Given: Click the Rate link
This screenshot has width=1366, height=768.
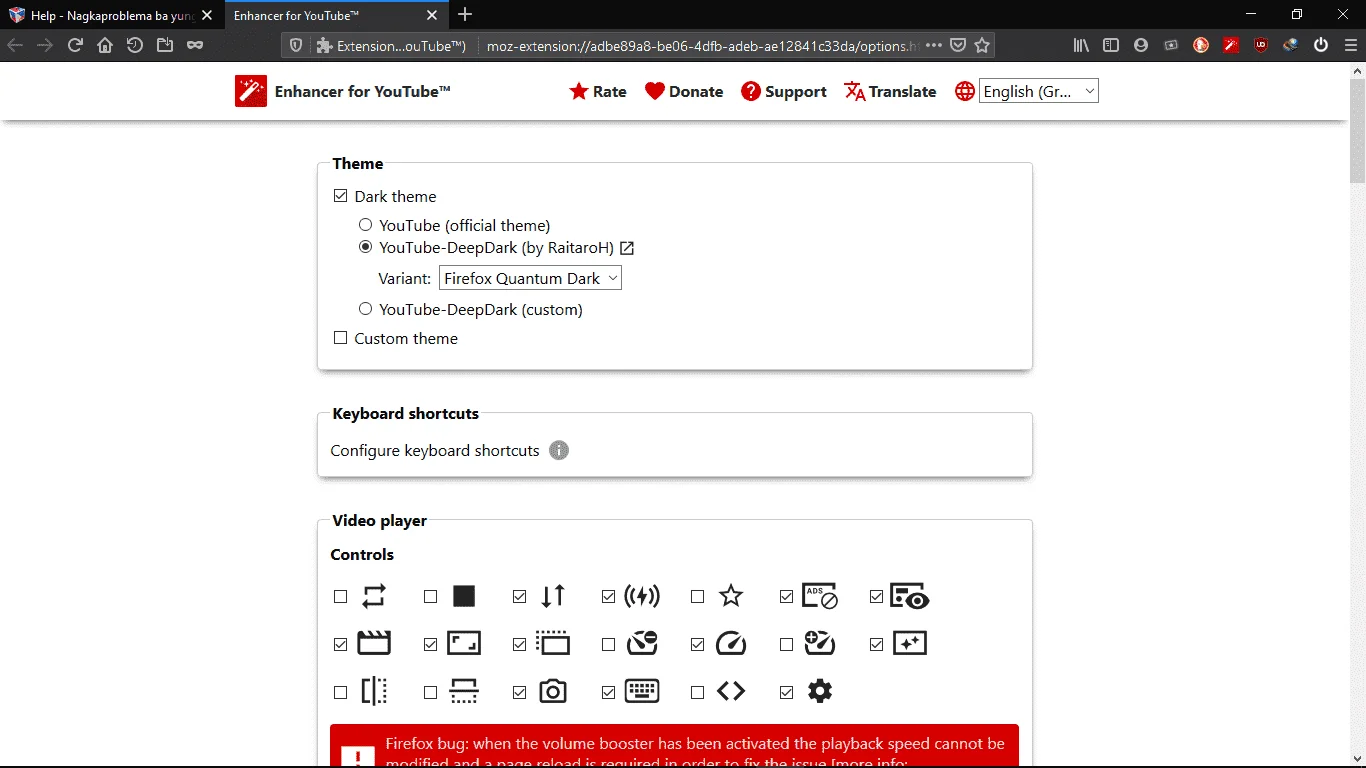Looking at the screenshot, I should click(x=598, y=91).
